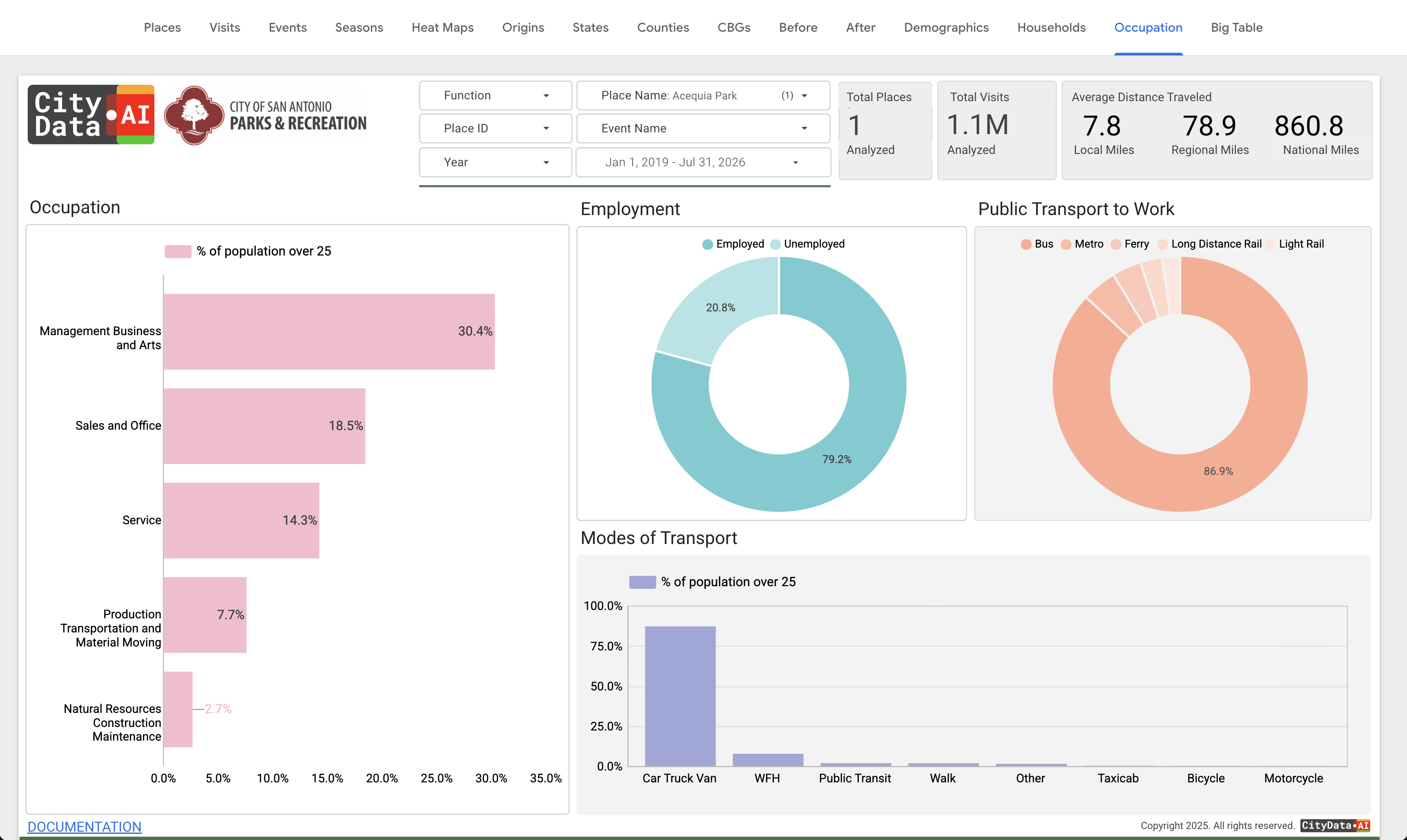Switch to the Seasons tab
The image size is (1407, 840).
click(359, 27)
